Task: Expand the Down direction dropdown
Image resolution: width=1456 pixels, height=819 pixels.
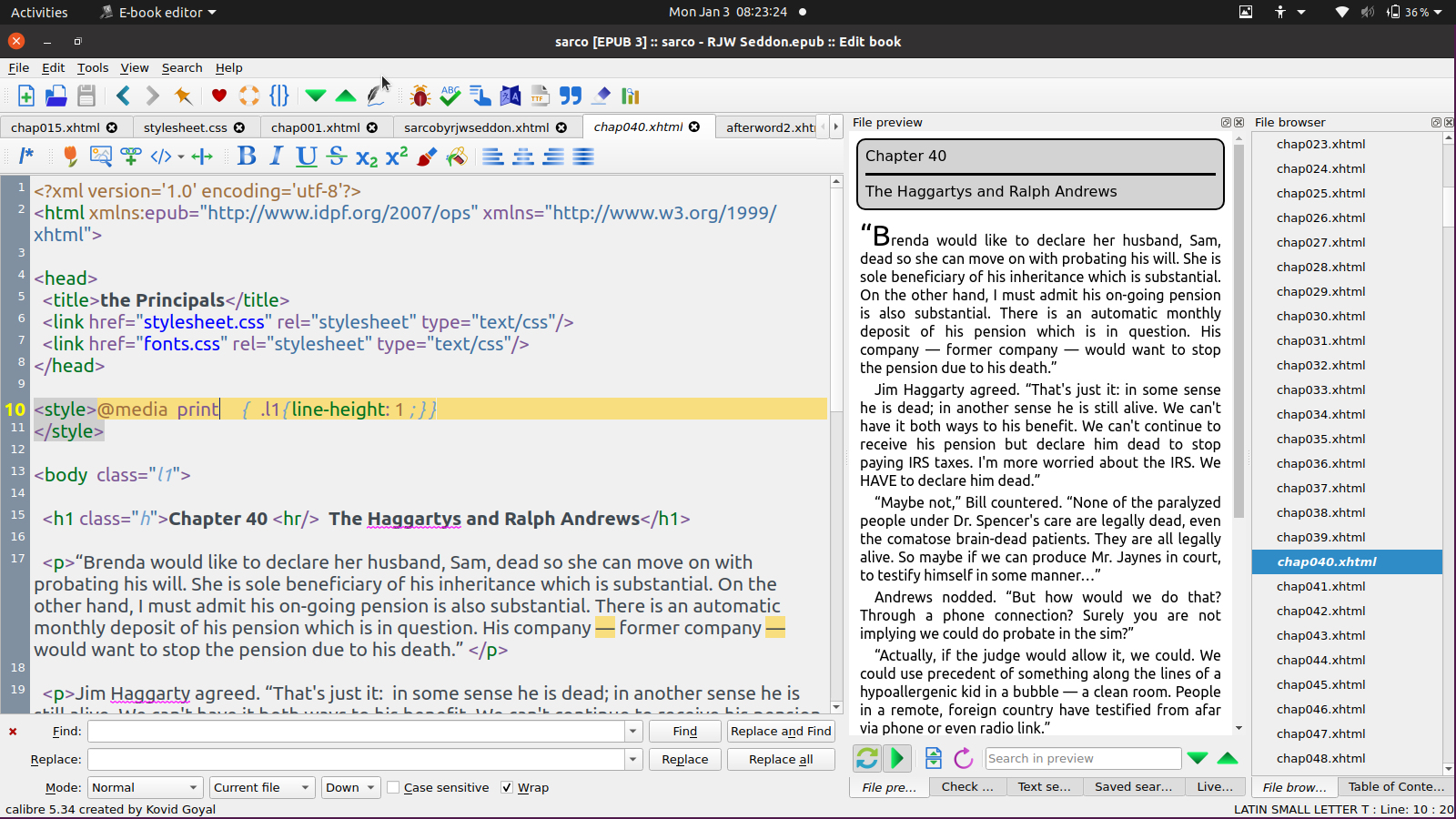Action: point(350,788)
